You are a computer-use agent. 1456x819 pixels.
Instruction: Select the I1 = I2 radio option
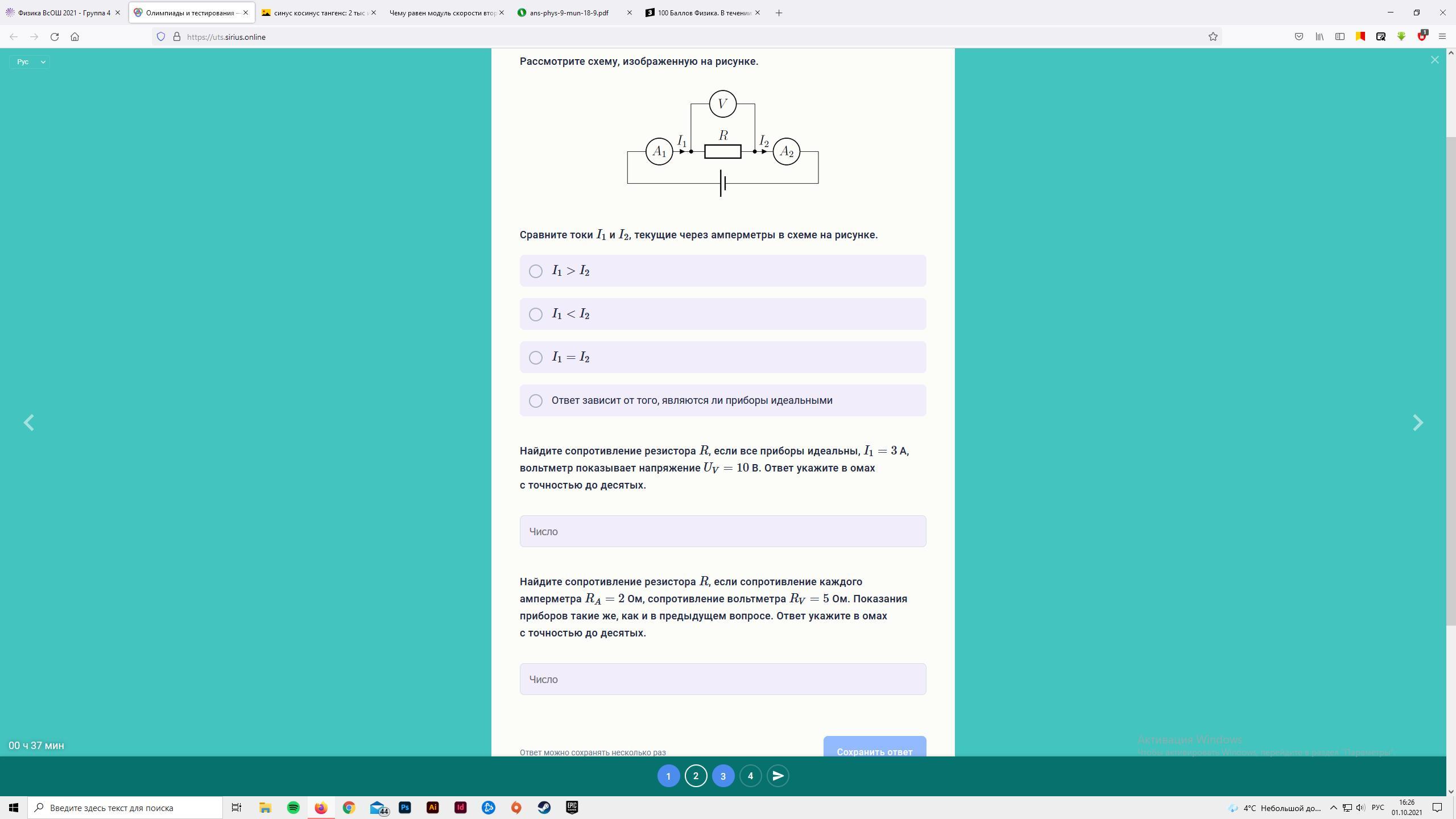tap(722, 357)
